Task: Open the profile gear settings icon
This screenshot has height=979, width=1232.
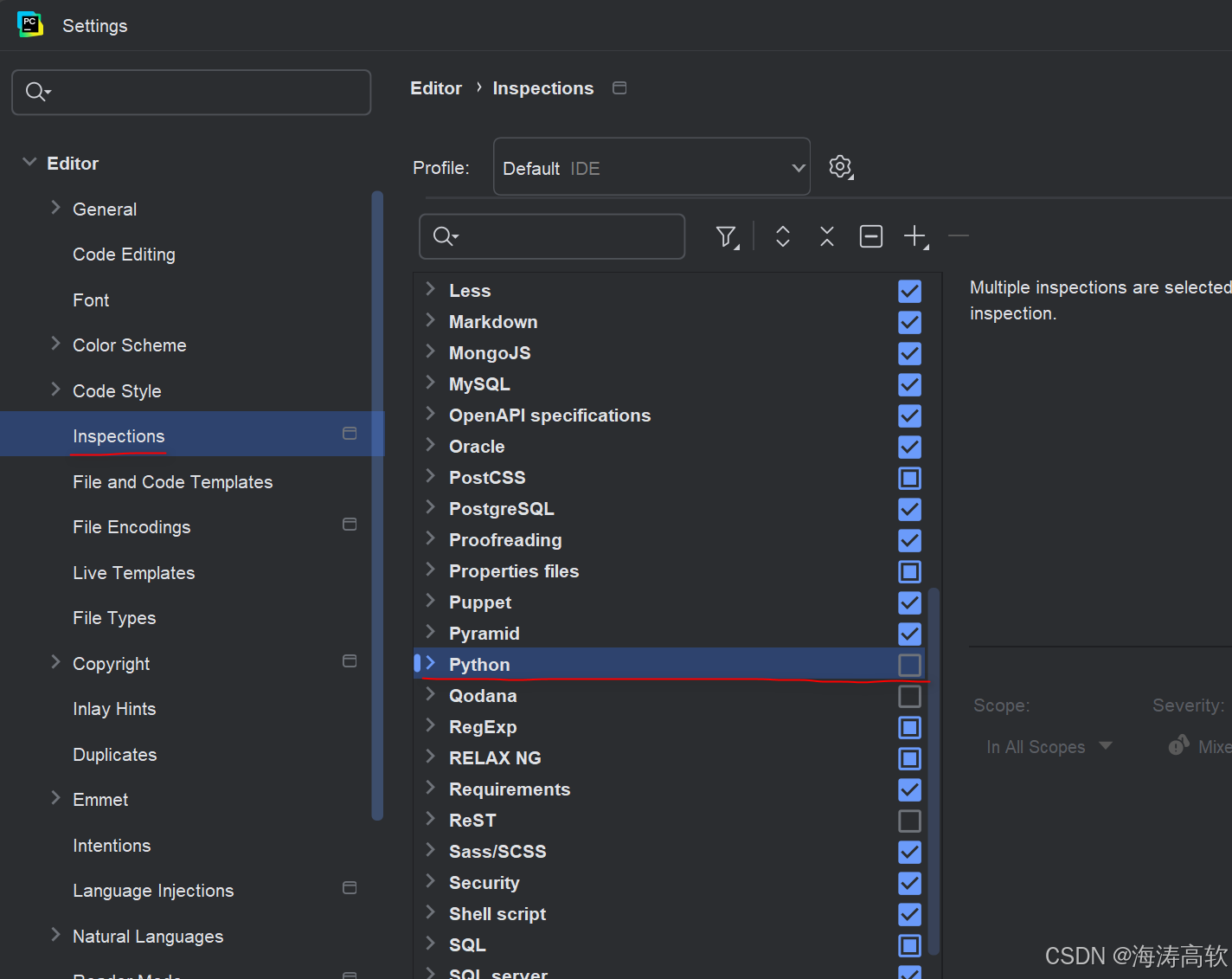Action: 841,166
